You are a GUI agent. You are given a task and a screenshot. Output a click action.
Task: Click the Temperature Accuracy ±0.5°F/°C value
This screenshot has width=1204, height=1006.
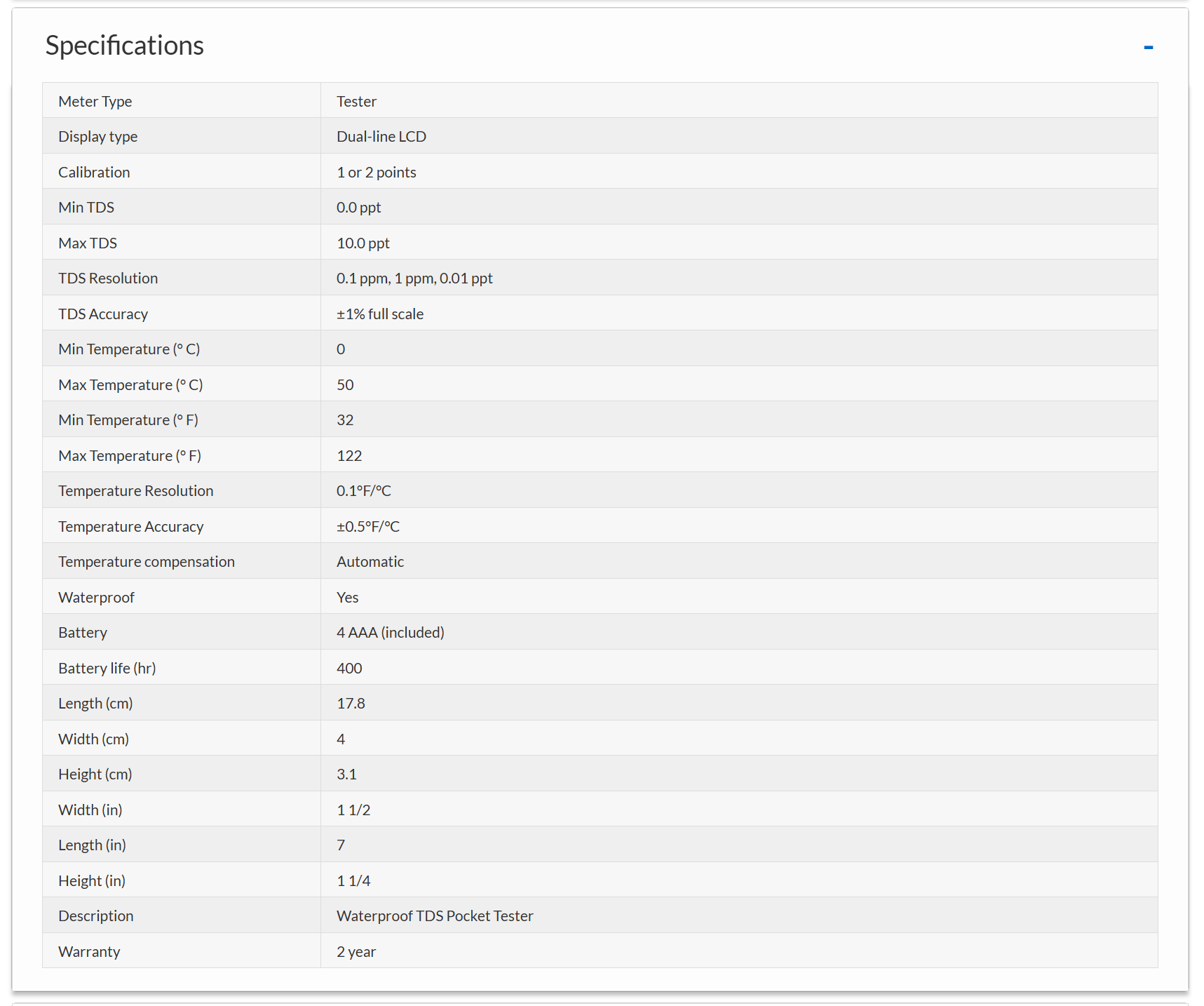click(x=368, y=526)
